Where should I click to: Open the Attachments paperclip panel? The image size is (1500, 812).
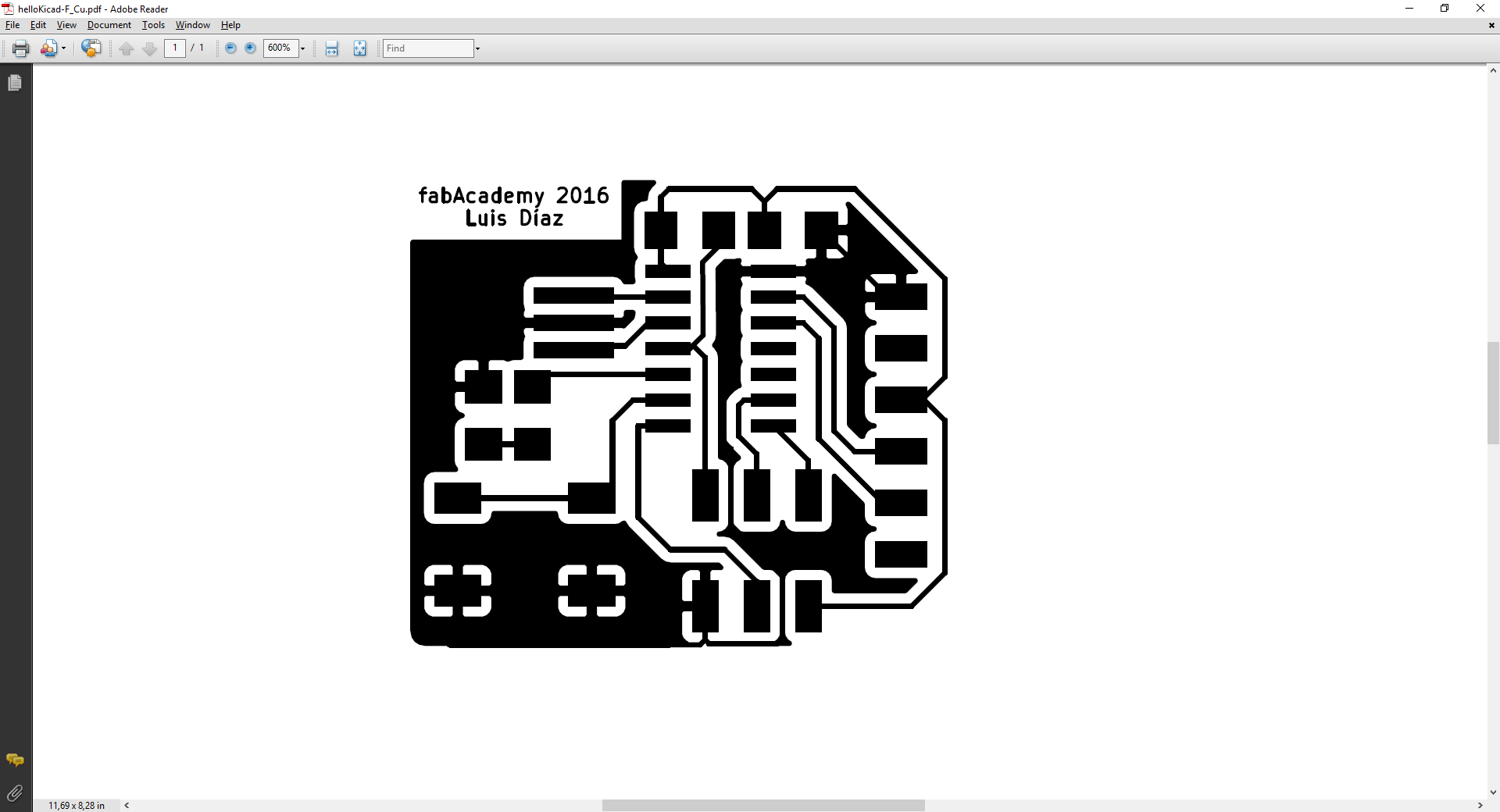pyautogui.click(x=15, y=793)
